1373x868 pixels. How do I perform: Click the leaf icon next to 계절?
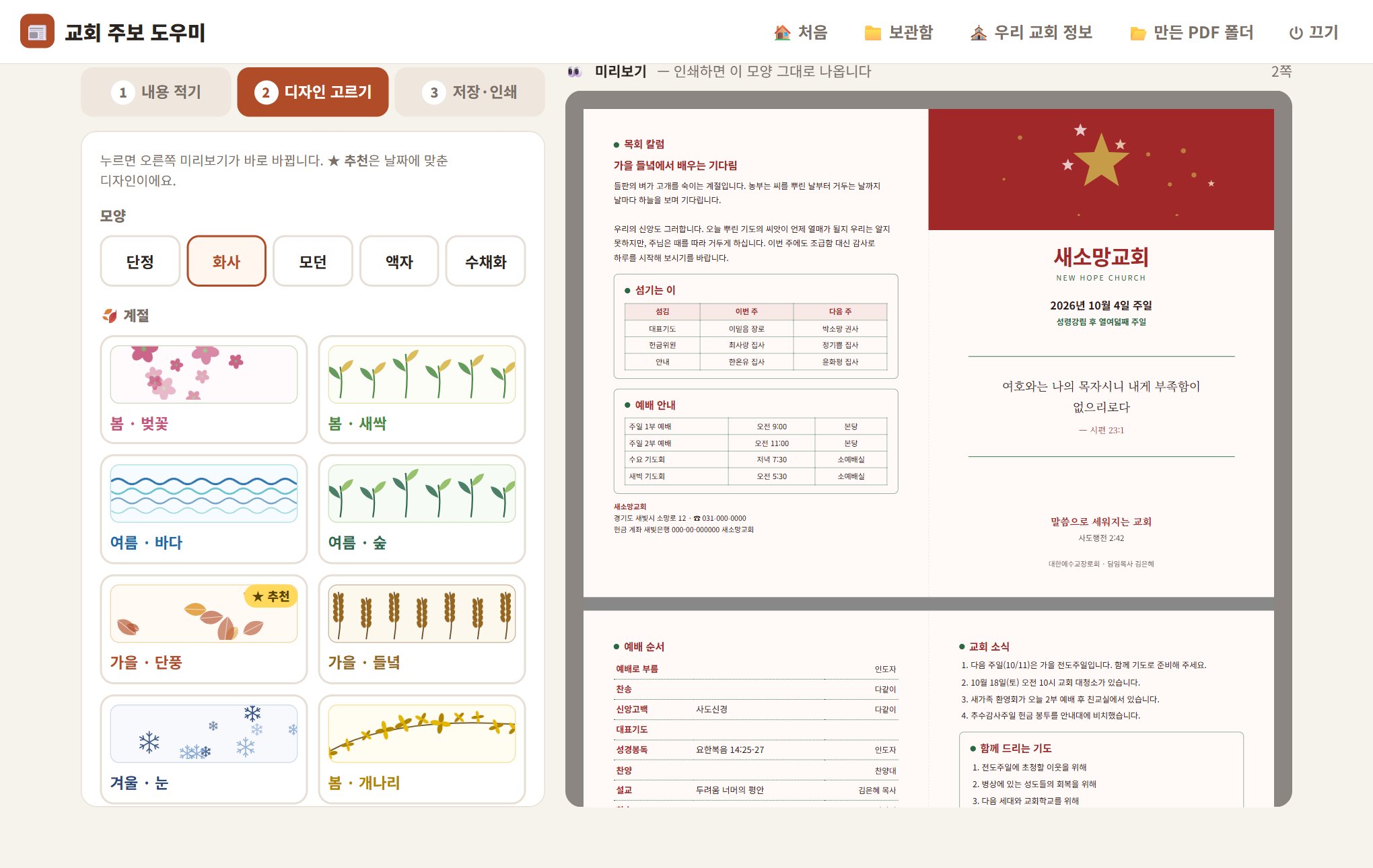tap(109, 315)
